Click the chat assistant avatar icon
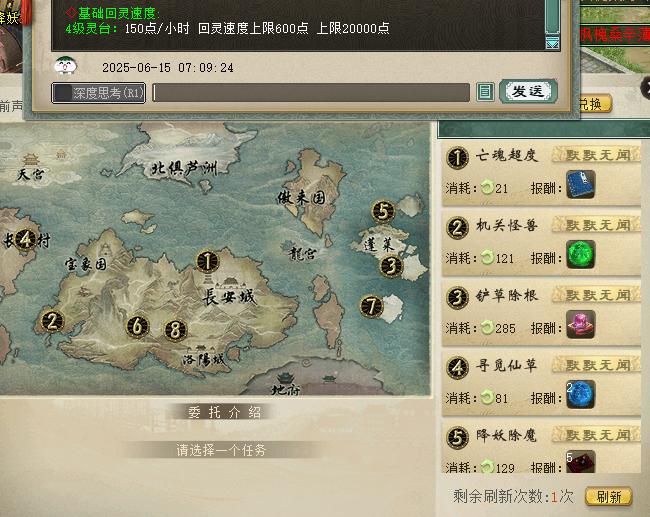Image resolution: width=650 pixels, height=517 pixels. coord(65,66)
